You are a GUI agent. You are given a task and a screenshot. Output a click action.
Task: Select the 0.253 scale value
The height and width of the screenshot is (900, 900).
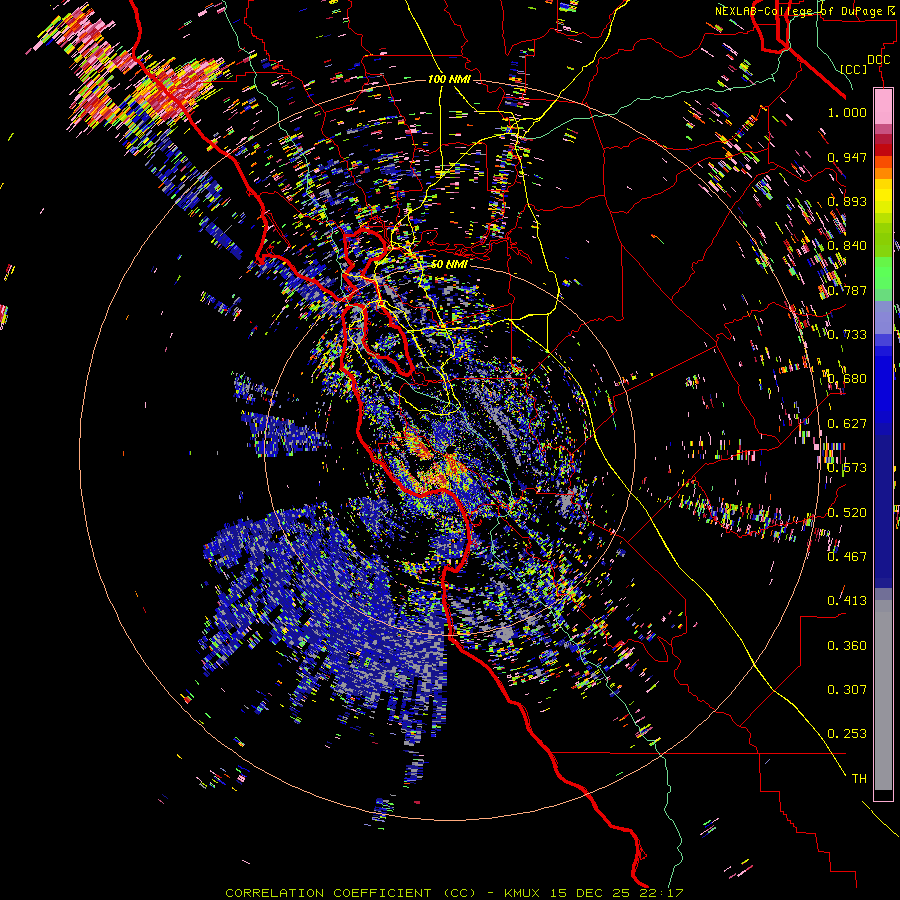click(847, 734)
